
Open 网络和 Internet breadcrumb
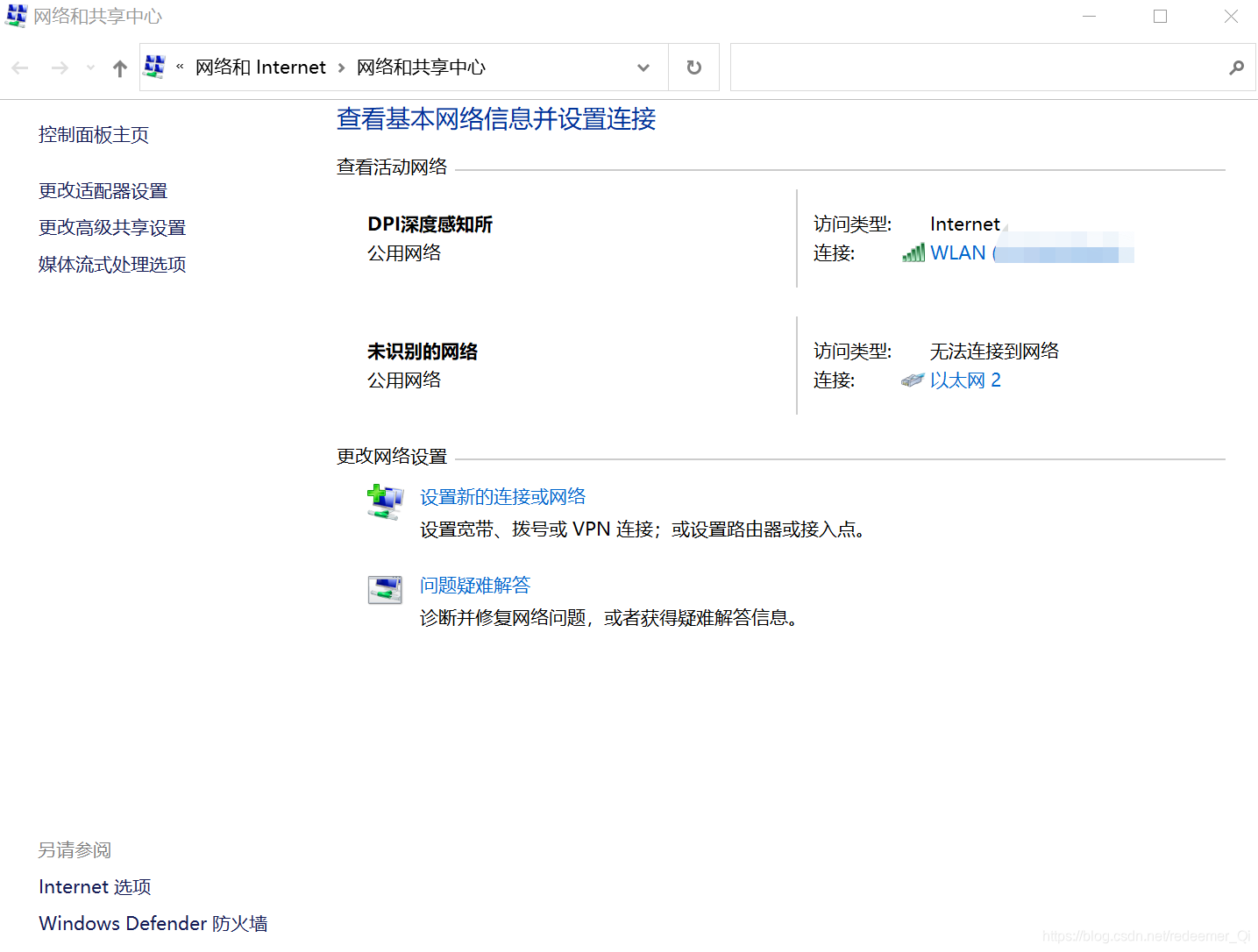point(260,67)
